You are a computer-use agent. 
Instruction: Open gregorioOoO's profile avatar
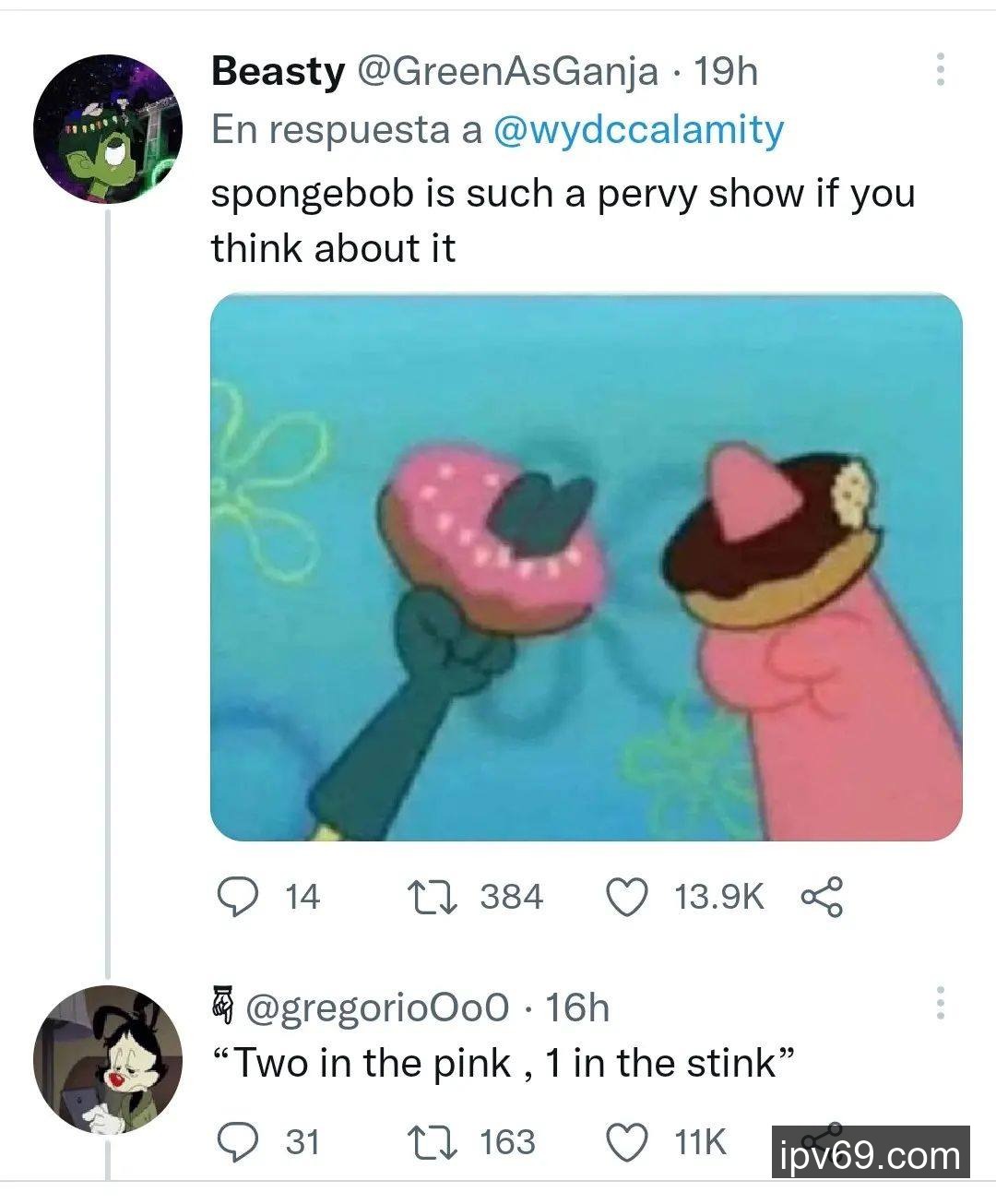coord(106,1059)
